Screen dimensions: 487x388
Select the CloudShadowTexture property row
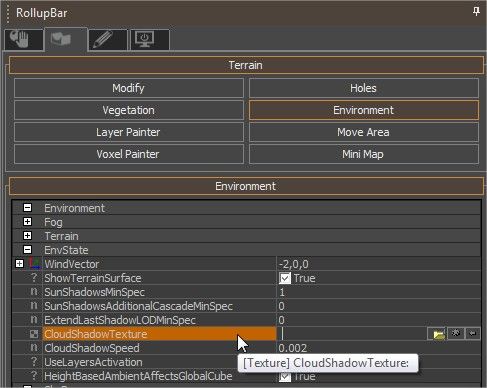159,334
